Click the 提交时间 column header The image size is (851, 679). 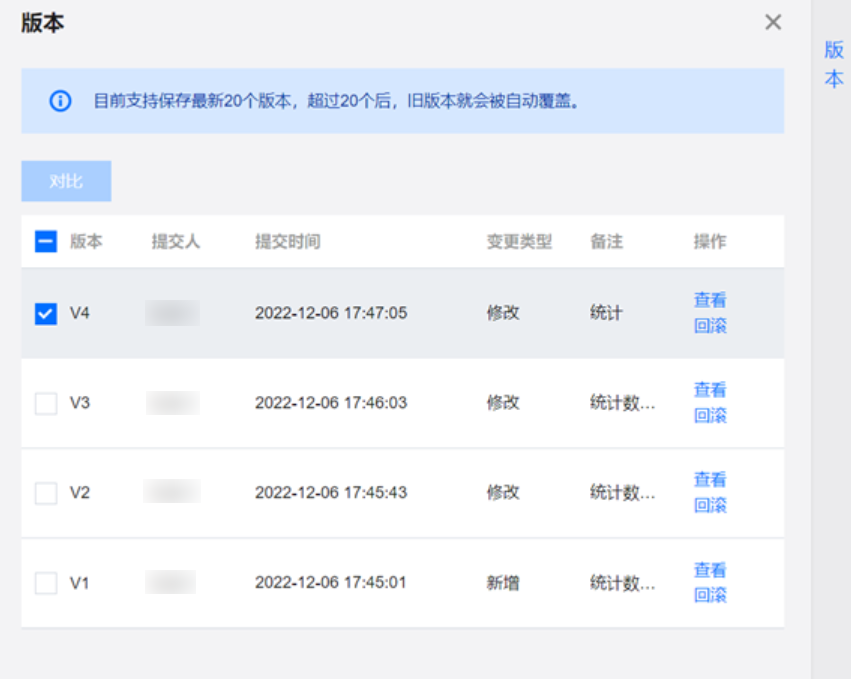click(288, 242)
